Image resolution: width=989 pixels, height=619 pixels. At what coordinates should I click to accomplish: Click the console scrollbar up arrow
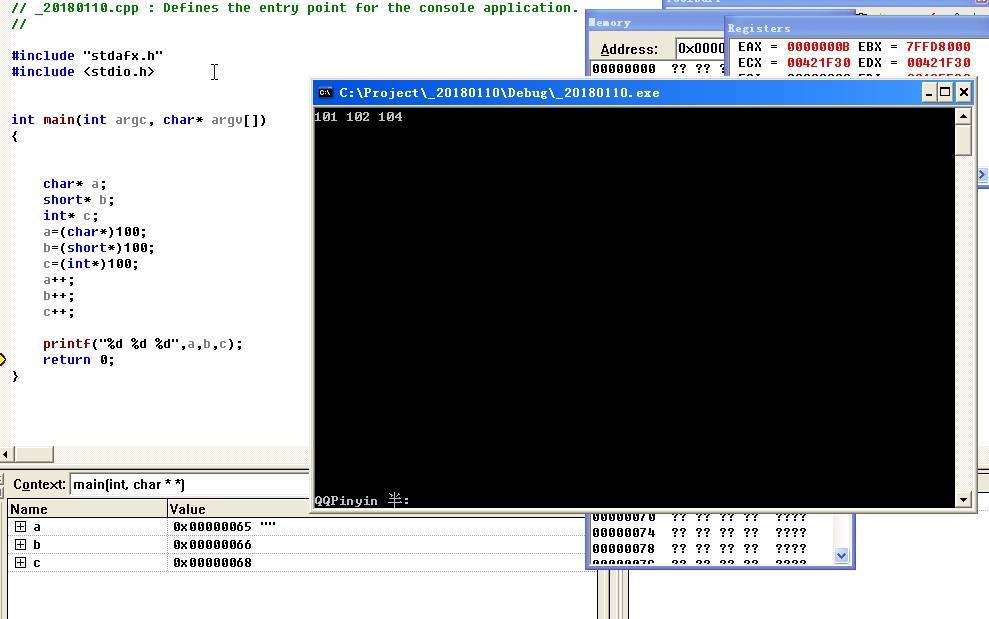point(963,116)
